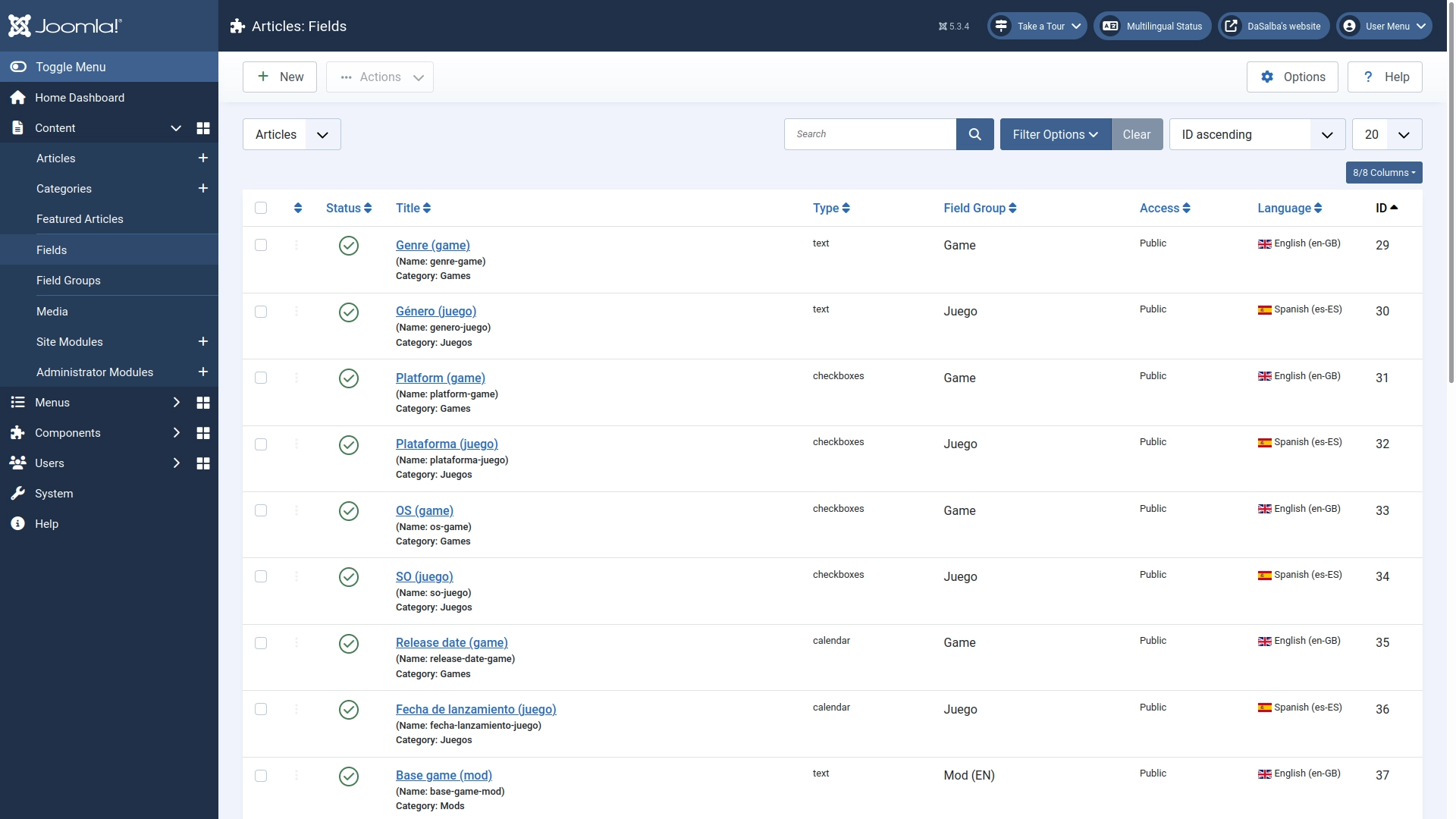
Task: Open the Release date (game) field link
Action: (x=451, y=642)
